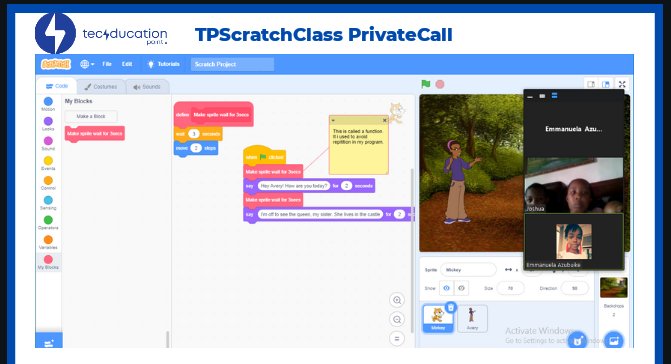Screen dimensions: 671x364
Task: Click the Choose a Backdrop button
Action: click(614, 340)
